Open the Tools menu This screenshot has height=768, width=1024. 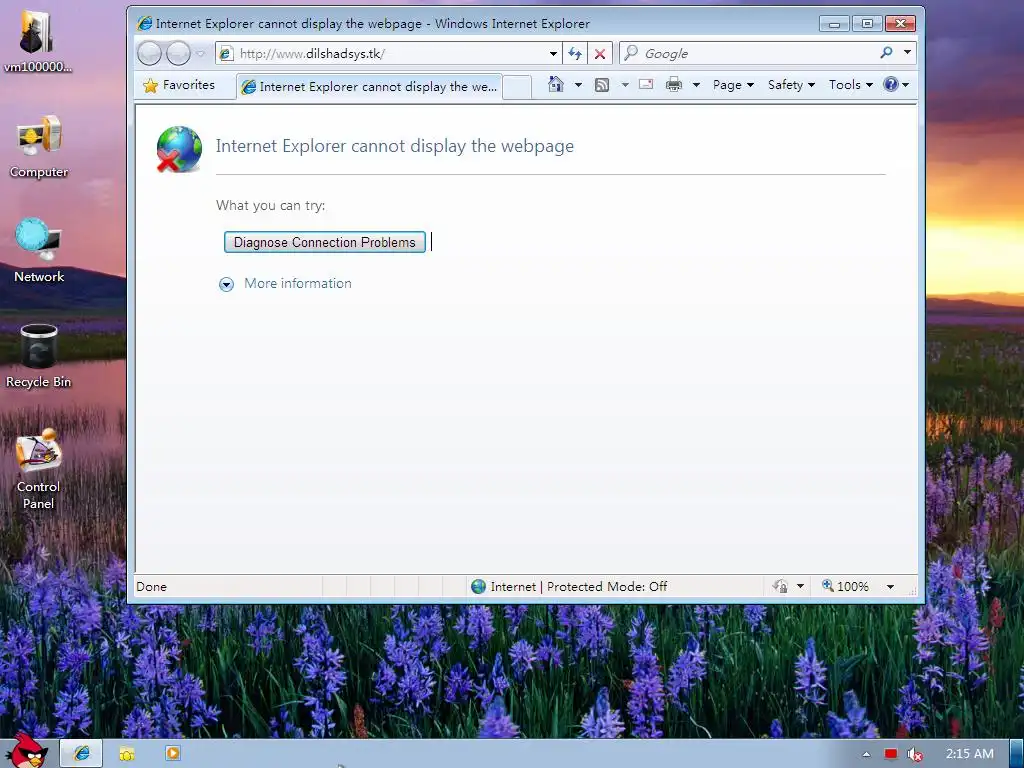click(x=850, y=85)
